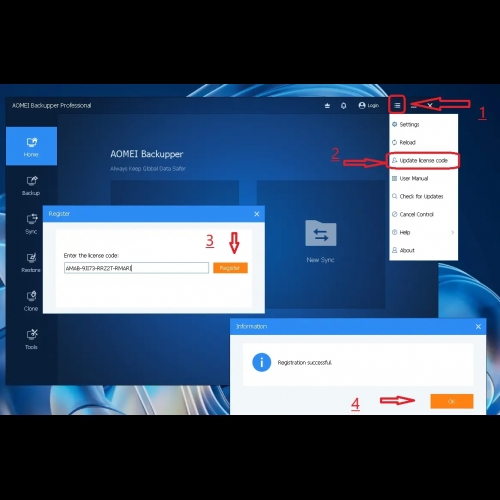Open the Clone section
The height and width of the screenshot is (500, 500).
coord(31,301)
